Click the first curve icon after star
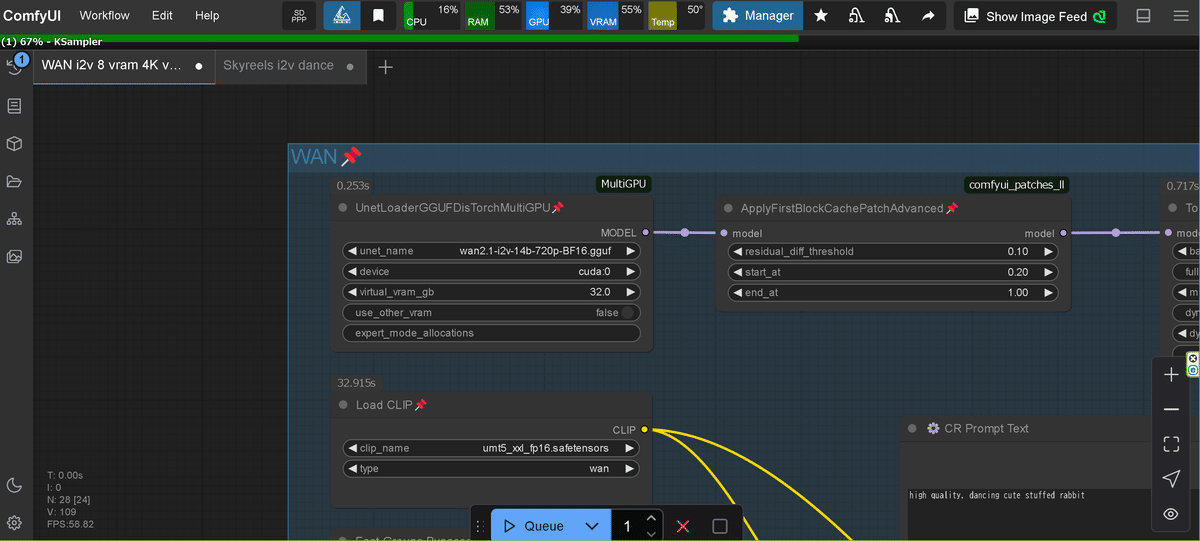 click(857, 16)
